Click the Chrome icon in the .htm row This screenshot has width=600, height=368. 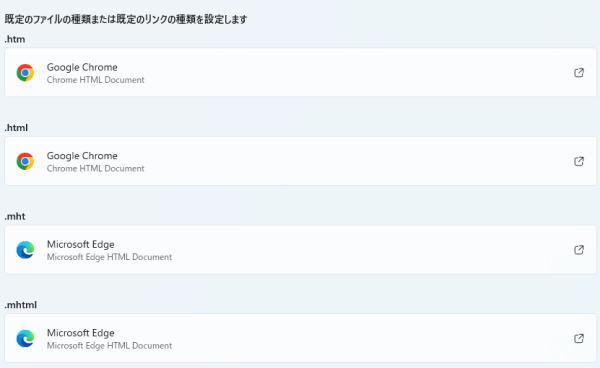[25, 73]
